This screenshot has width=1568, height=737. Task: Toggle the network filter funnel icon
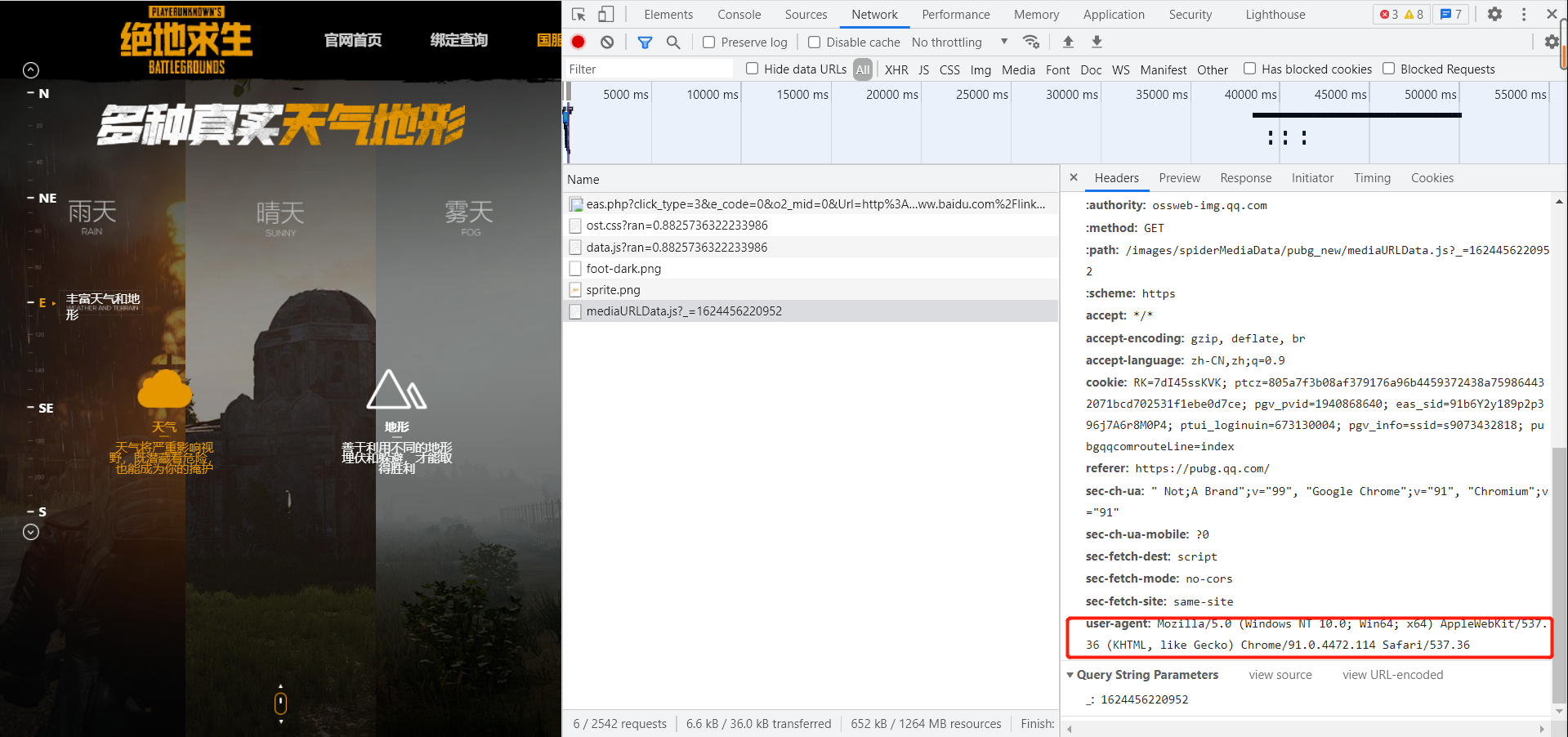tap(645, 42)
